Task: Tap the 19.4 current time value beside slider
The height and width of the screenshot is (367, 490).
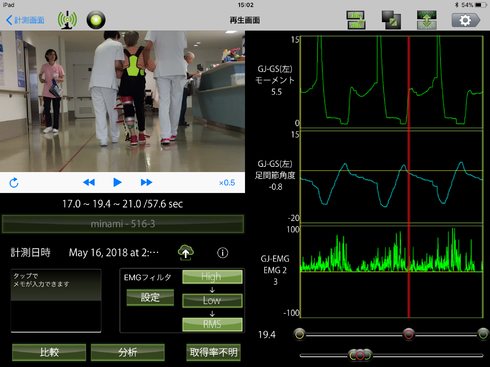Action: click(x=267, y=335)
